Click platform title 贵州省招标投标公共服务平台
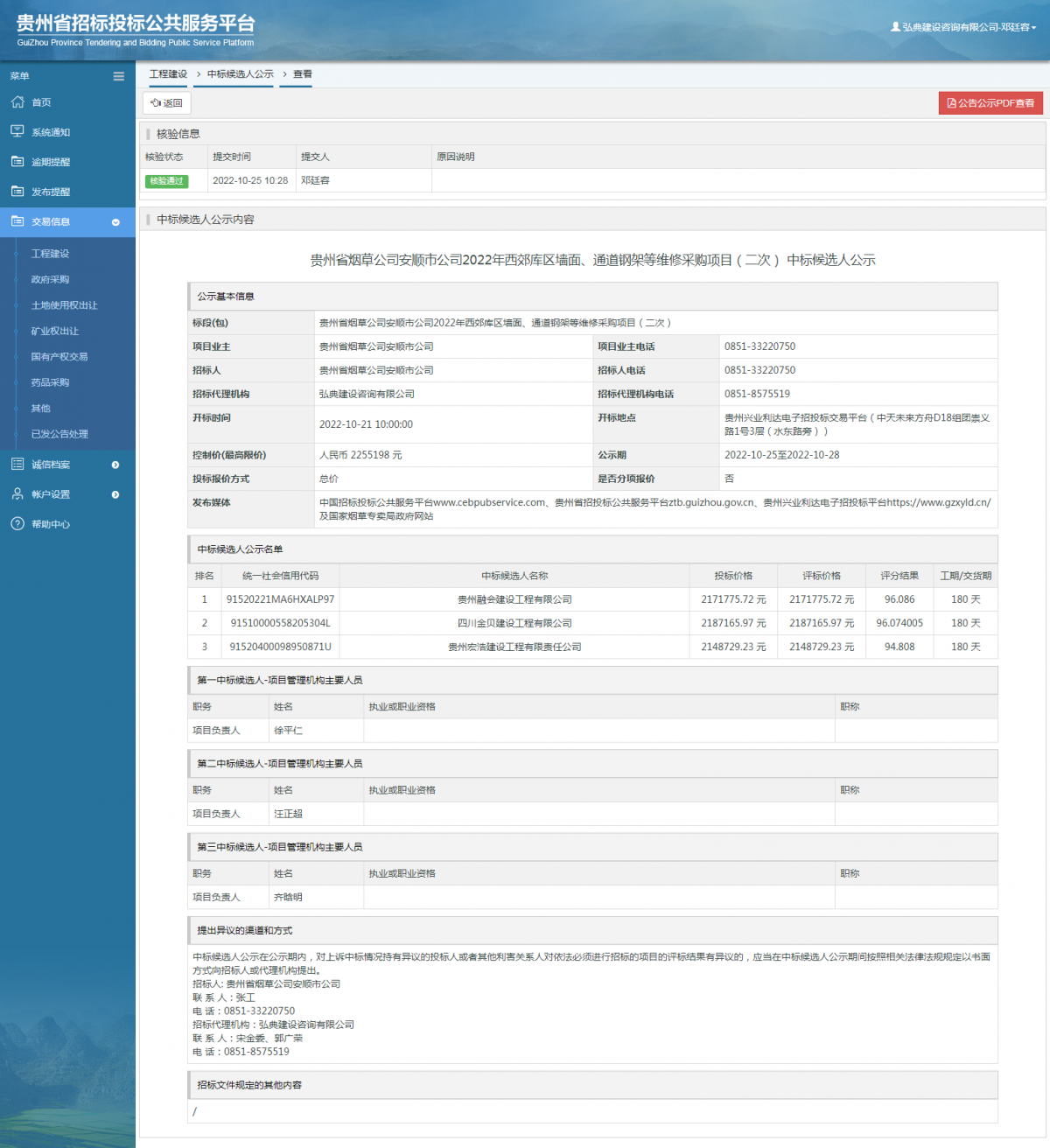1050x1148 pixels. tap(136, 24)
